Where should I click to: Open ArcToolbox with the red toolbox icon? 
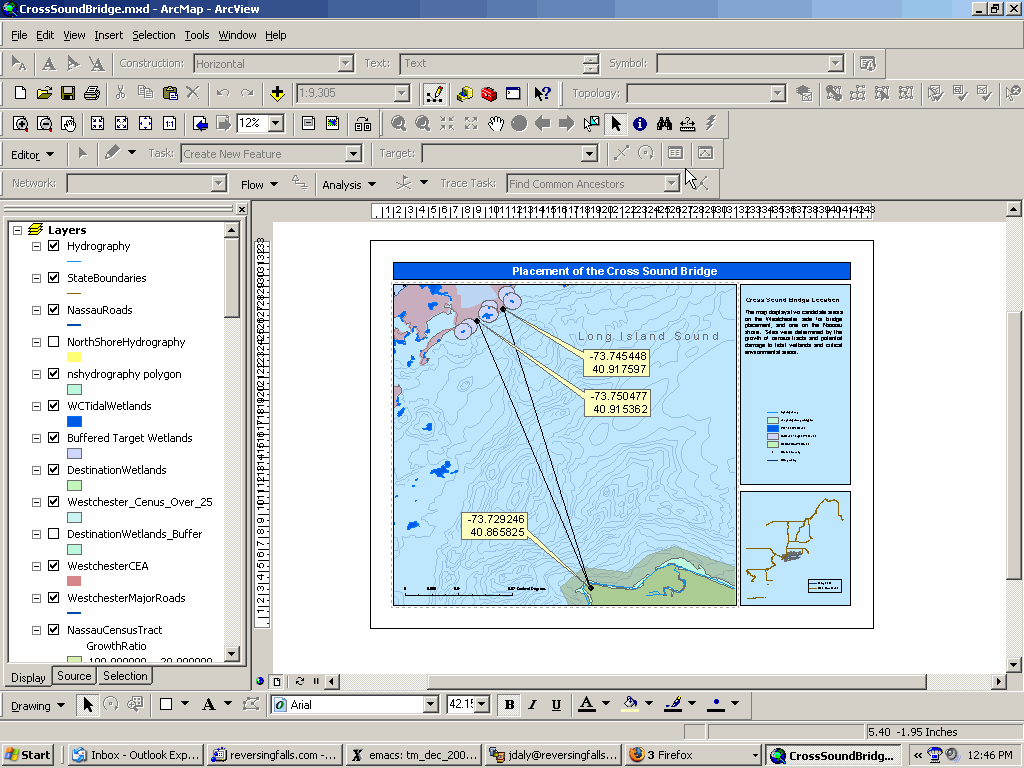pos(489,94)
